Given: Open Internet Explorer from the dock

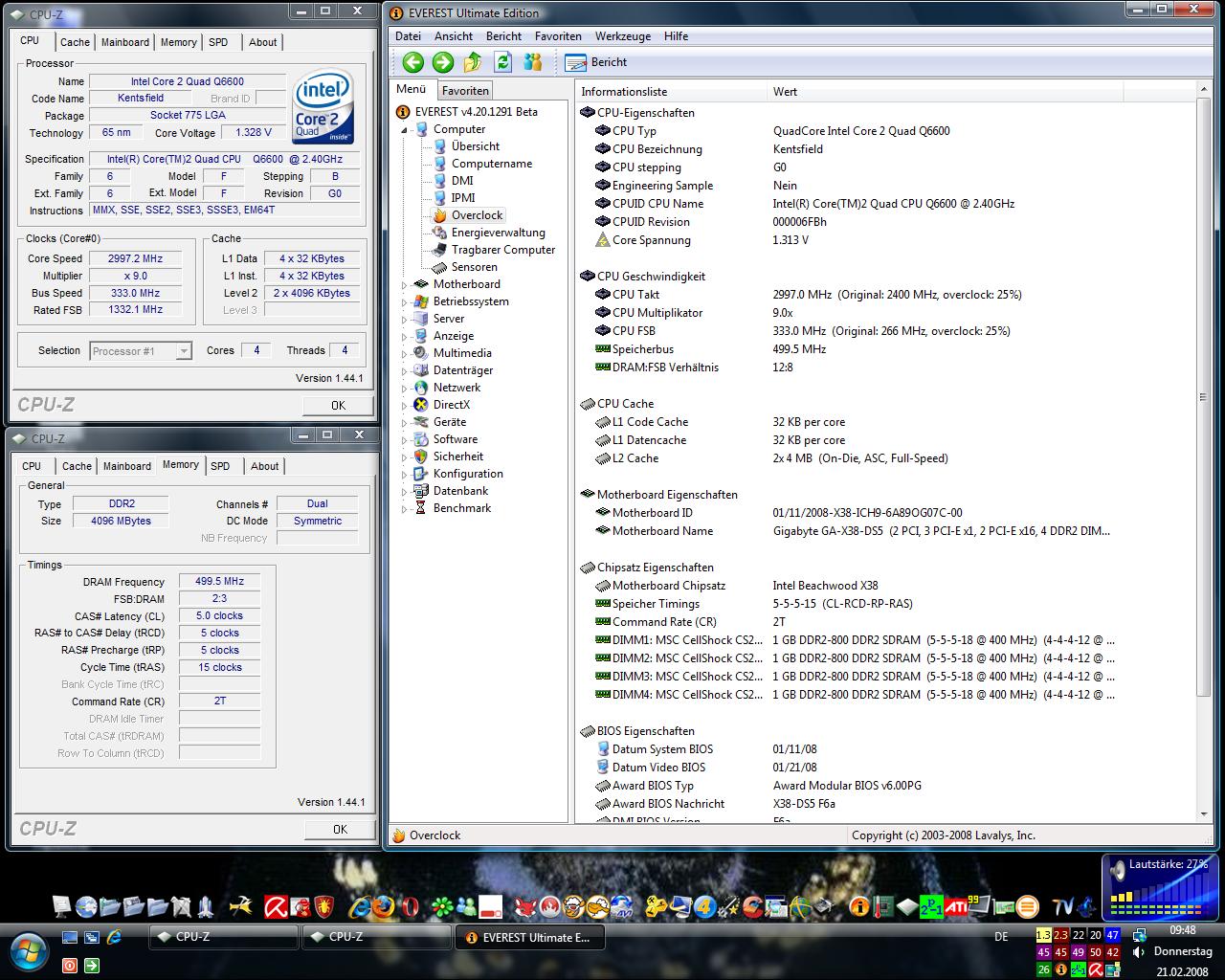Looking at the screenshot, I should [x=361, y=905].
